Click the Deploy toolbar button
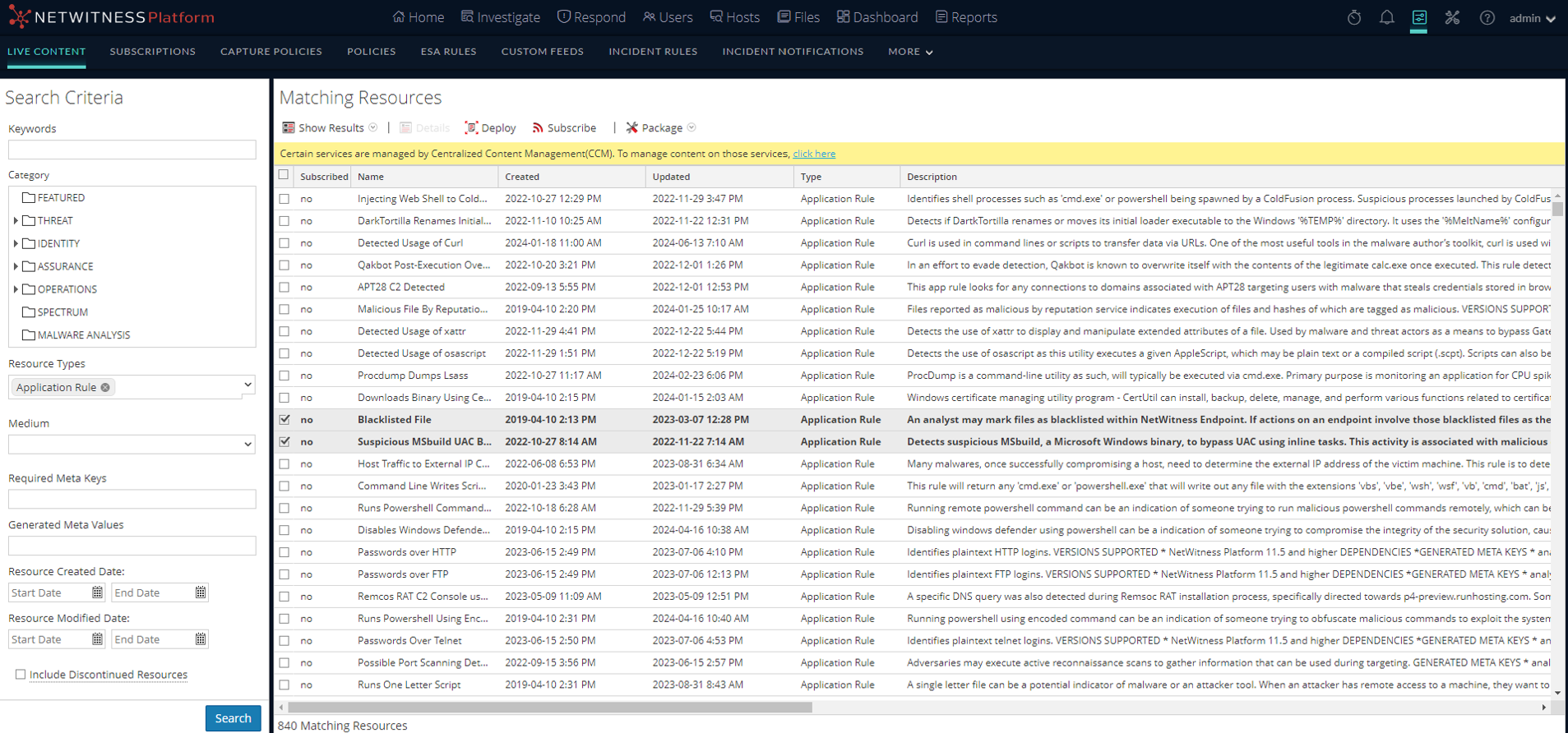 pos(490,128)
